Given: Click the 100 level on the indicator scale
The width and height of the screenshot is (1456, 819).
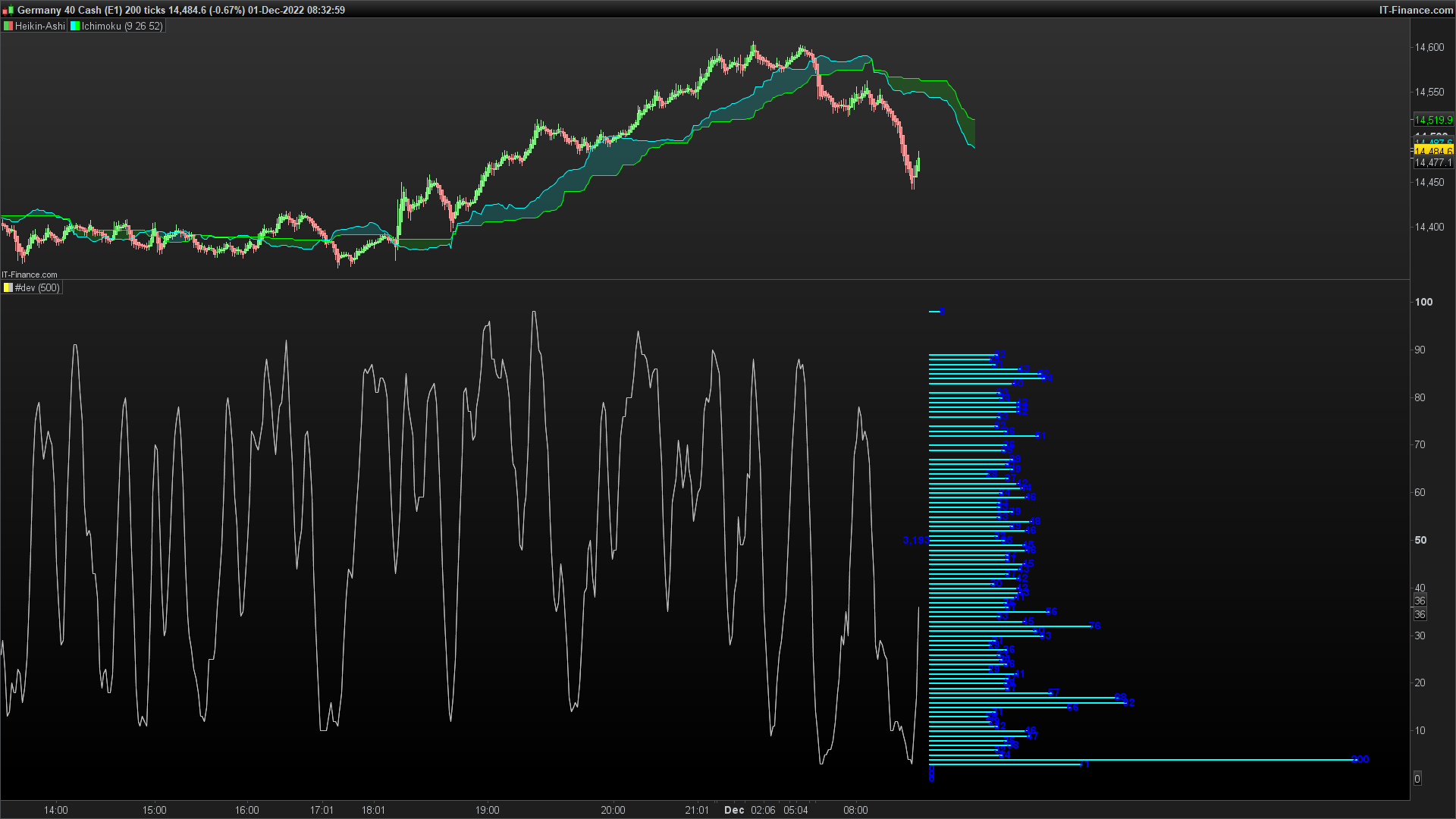Looking at the screenshot, I should (1423, 302).
